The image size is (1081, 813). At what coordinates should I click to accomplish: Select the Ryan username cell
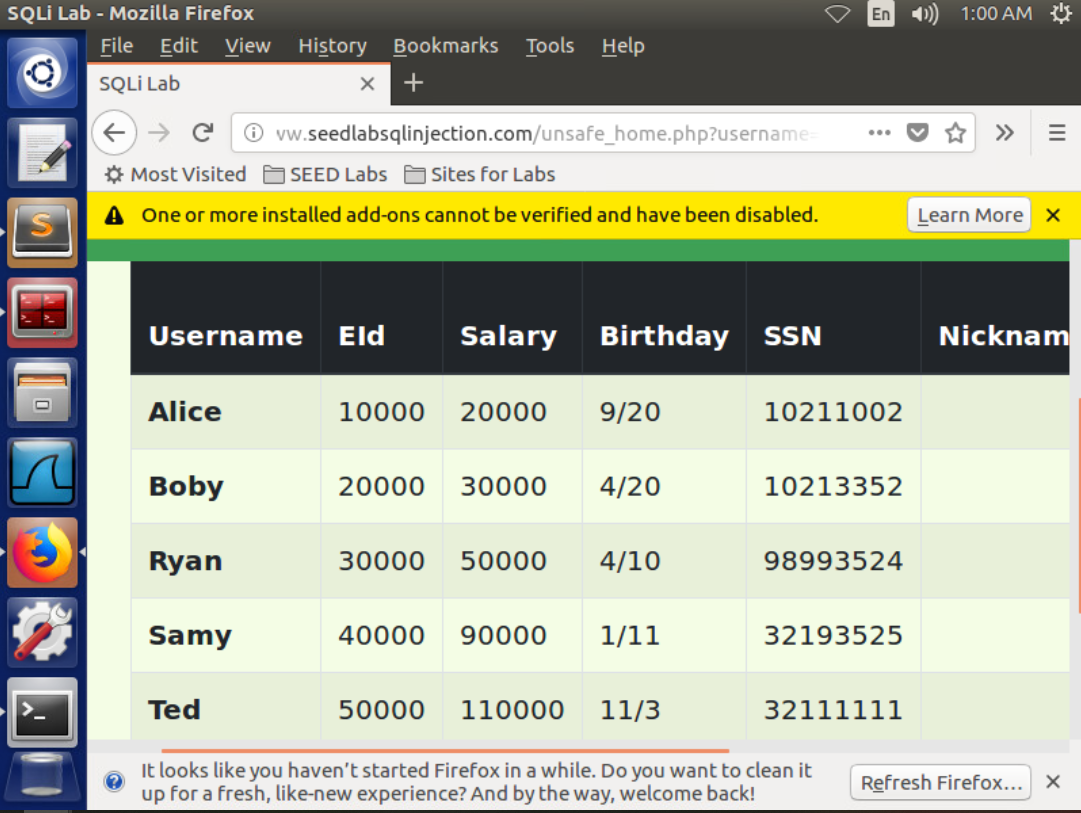tap(225, 561)
